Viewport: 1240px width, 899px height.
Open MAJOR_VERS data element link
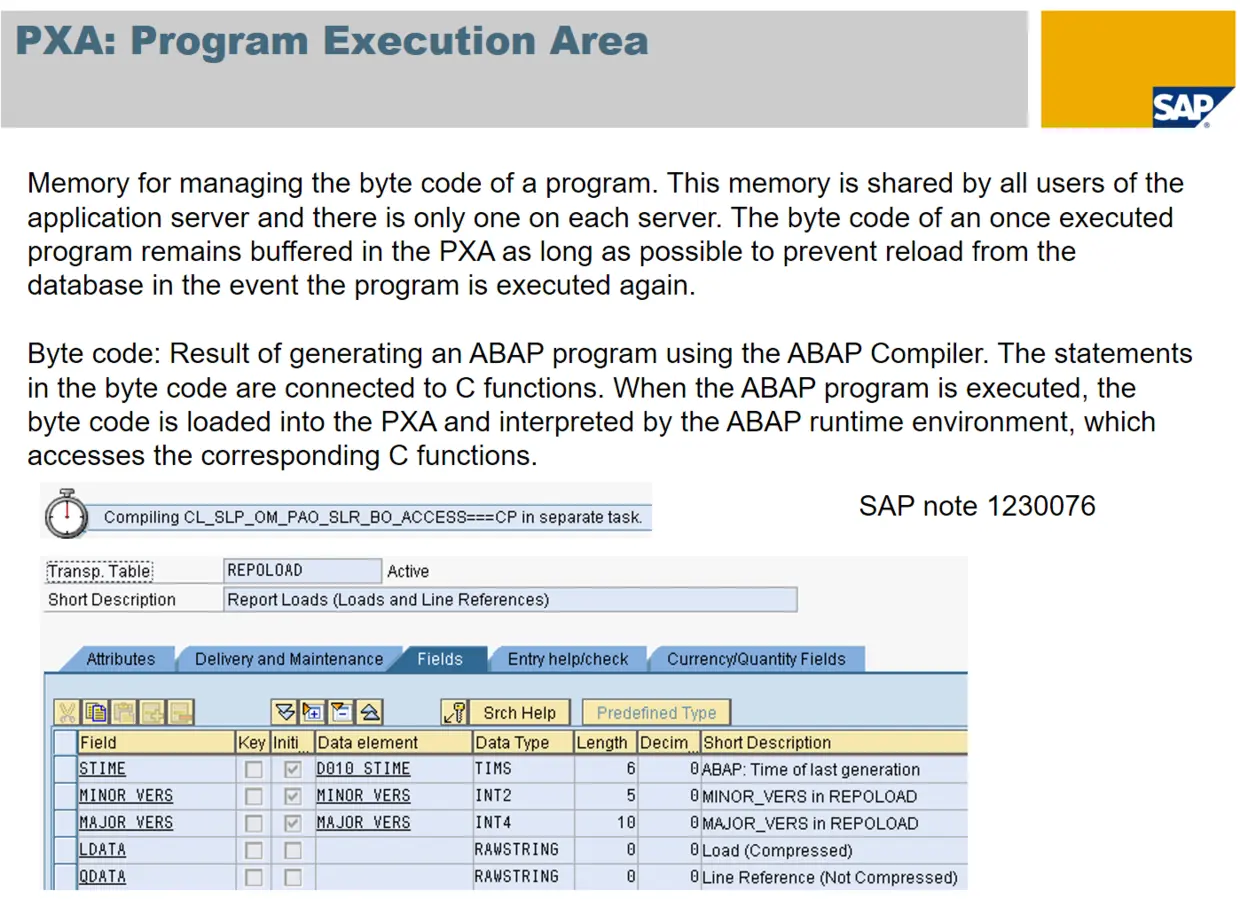pyautogui.click(x=363, y=823)
